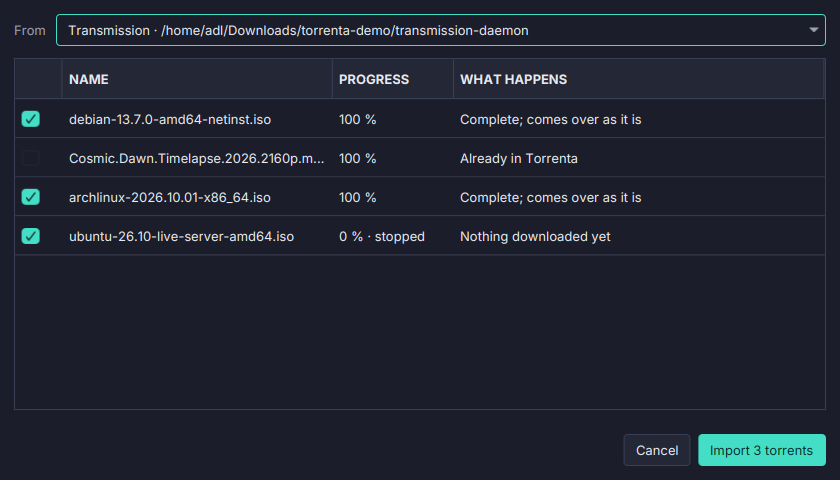Click the Cosmic.Dawn row's 100 % progress
840x480 pixels.
[357, 159]
